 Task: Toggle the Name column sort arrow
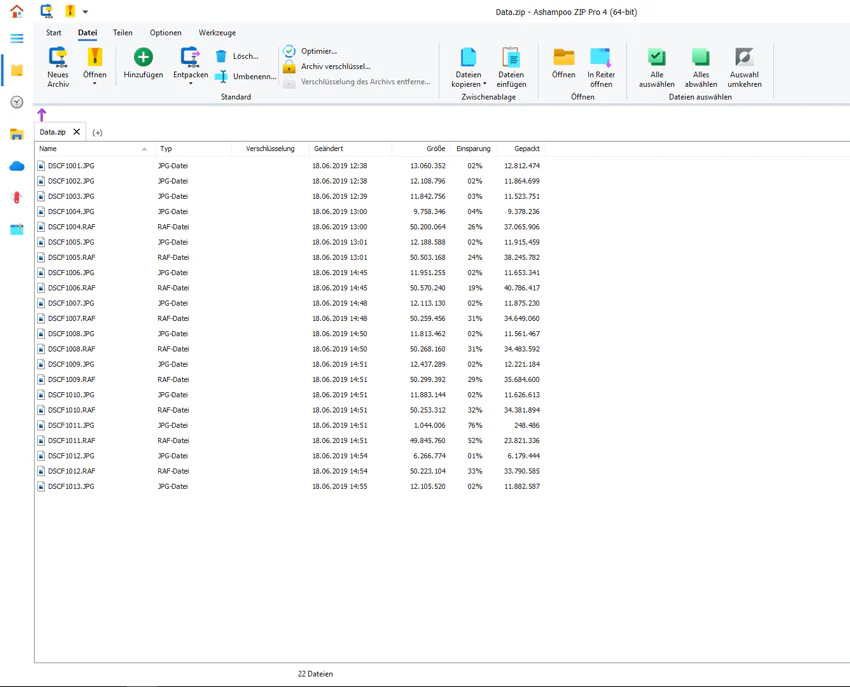click(x=144, y=149)
